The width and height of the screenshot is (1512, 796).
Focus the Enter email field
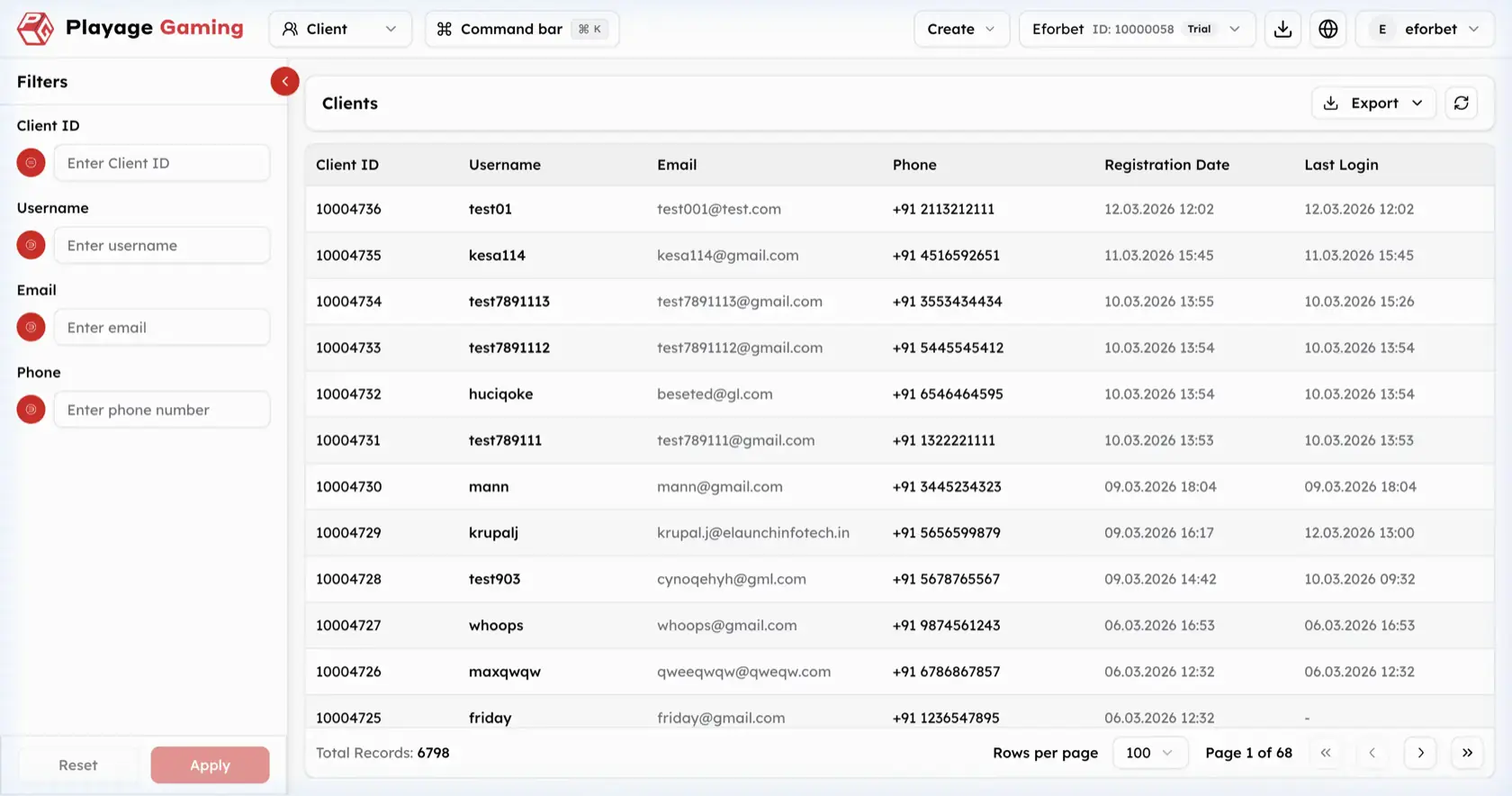point(162,327)
